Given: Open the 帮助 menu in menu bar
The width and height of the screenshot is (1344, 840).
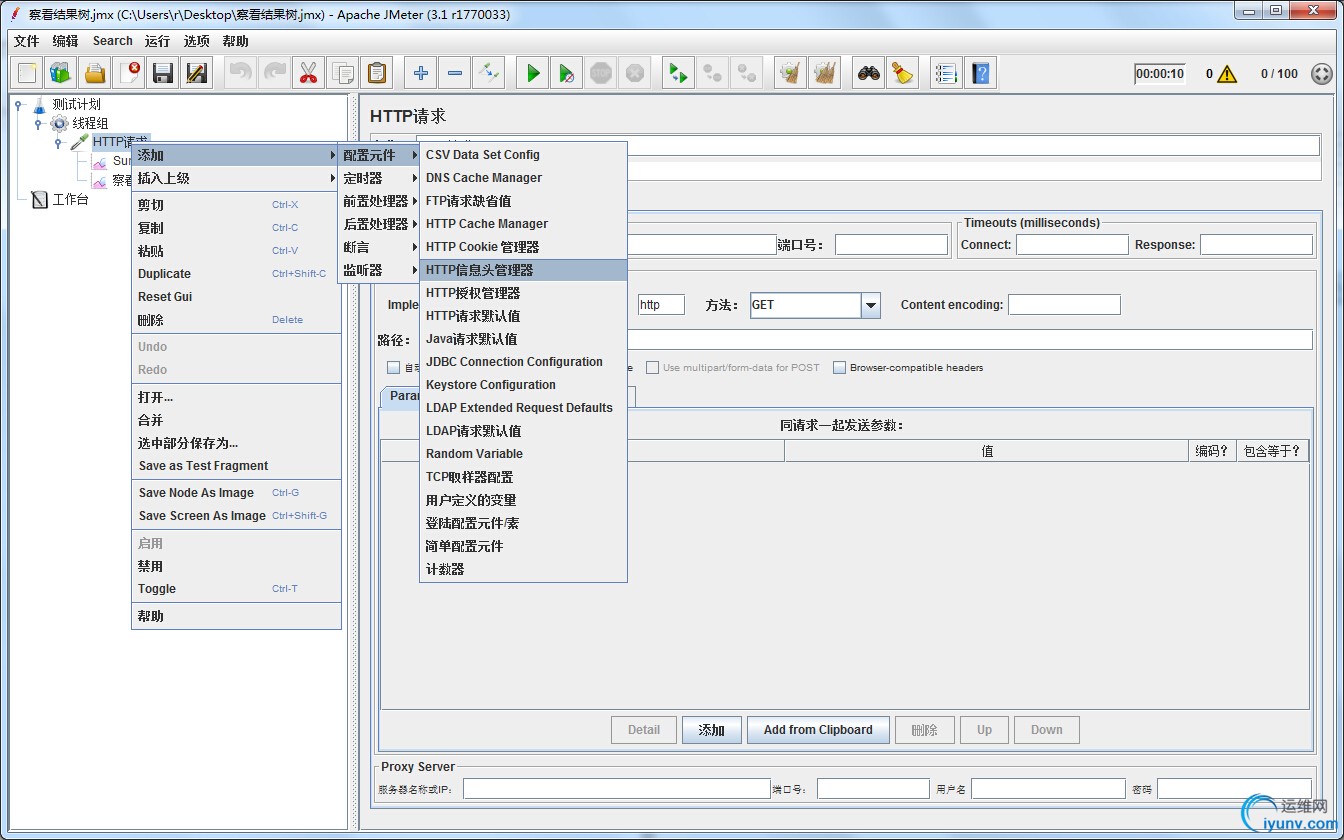Looking at the screenshot, I should click(236, 41).
